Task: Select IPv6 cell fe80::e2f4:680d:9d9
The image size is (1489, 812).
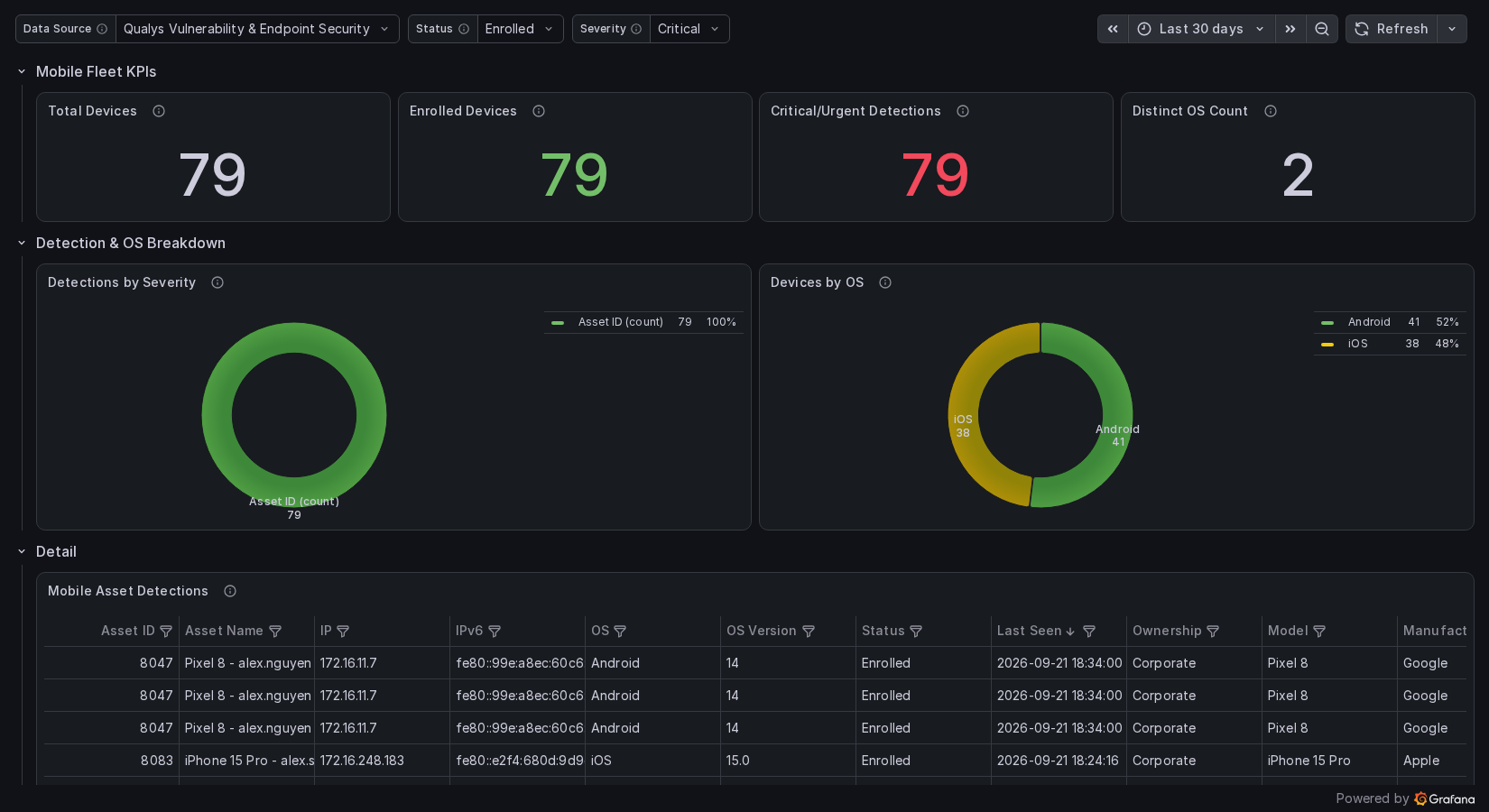Action: point(517,761)
